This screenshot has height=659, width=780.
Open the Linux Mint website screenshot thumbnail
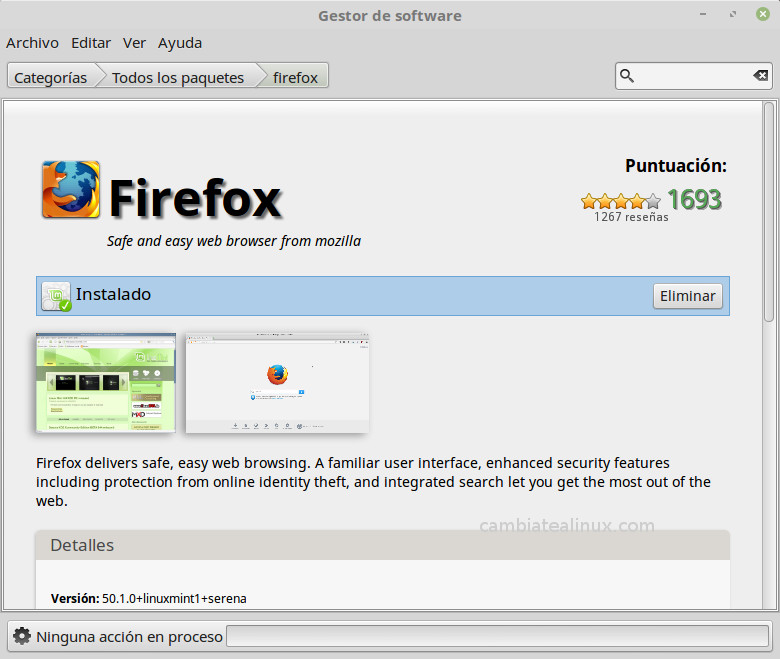(105, 382)
